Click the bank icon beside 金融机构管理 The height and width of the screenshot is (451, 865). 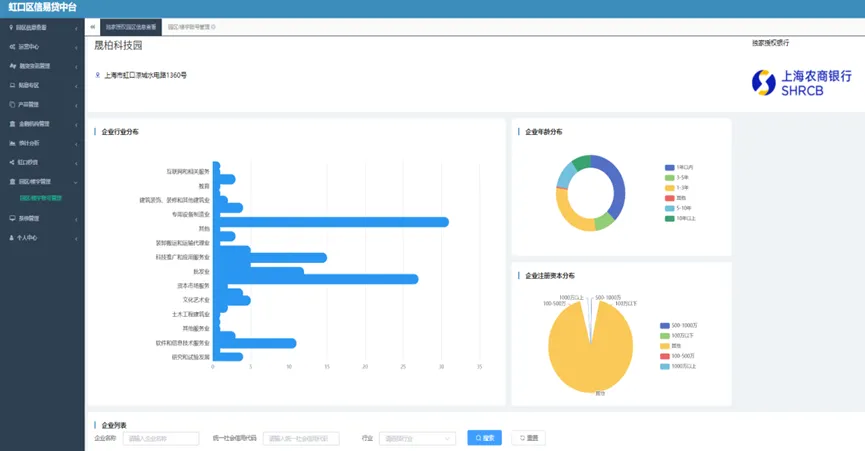(x=12, y=124)
